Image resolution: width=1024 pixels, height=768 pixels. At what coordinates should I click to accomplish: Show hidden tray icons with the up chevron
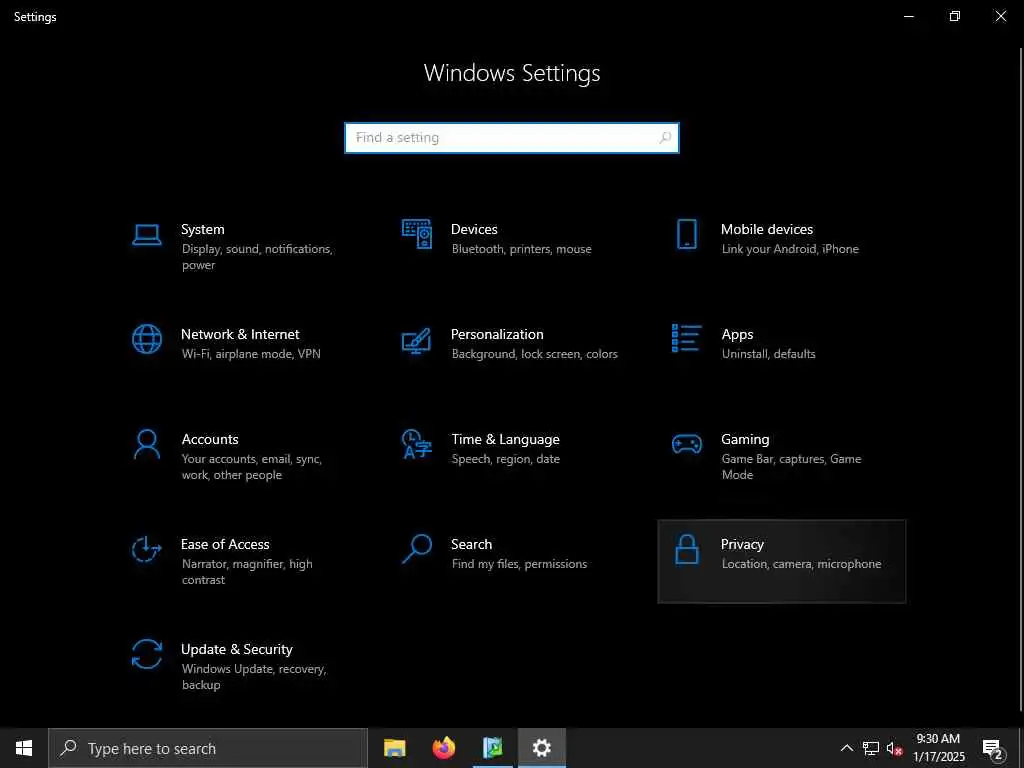tap(846, 748)
